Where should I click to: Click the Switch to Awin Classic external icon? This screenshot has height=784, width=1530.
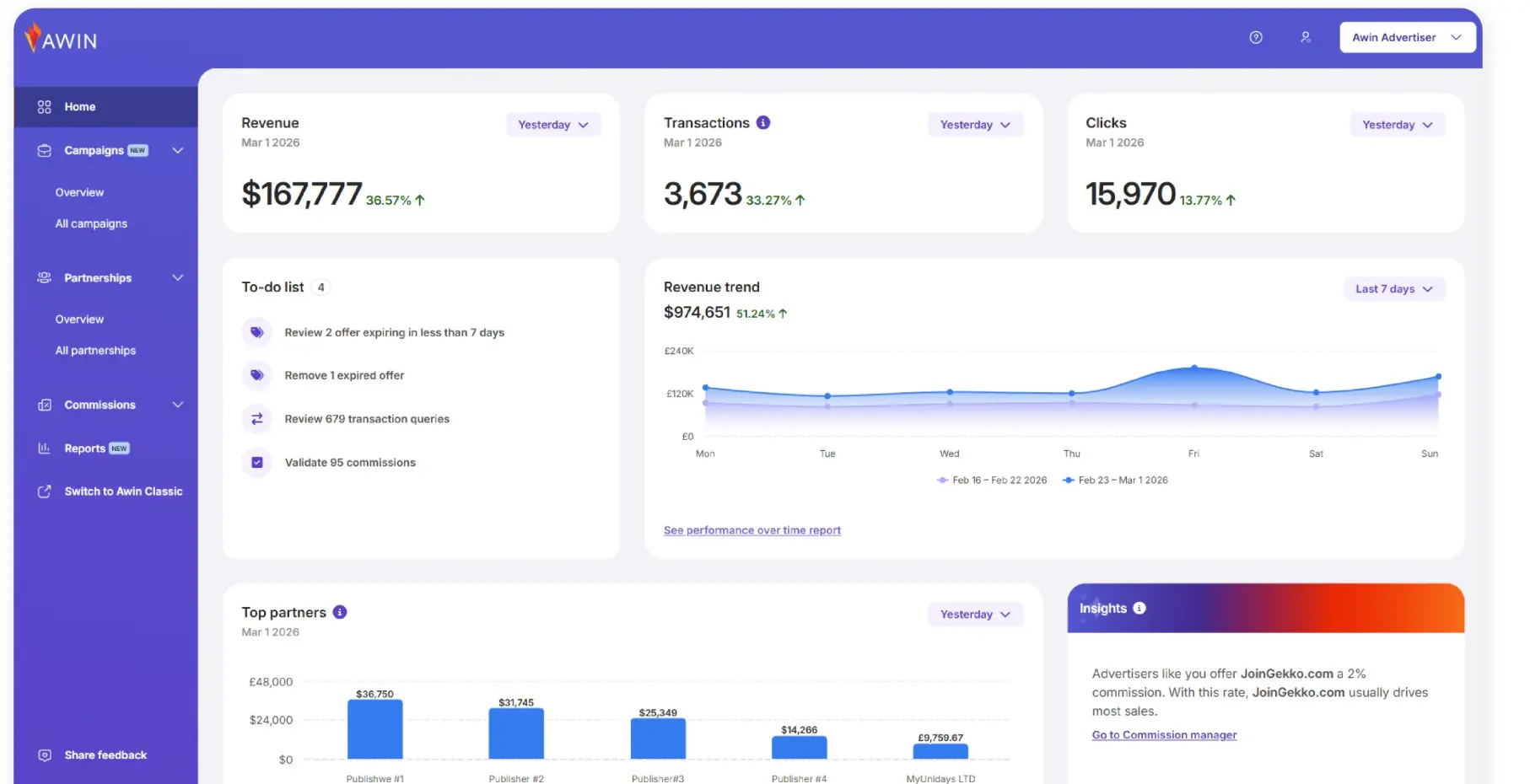45,491
